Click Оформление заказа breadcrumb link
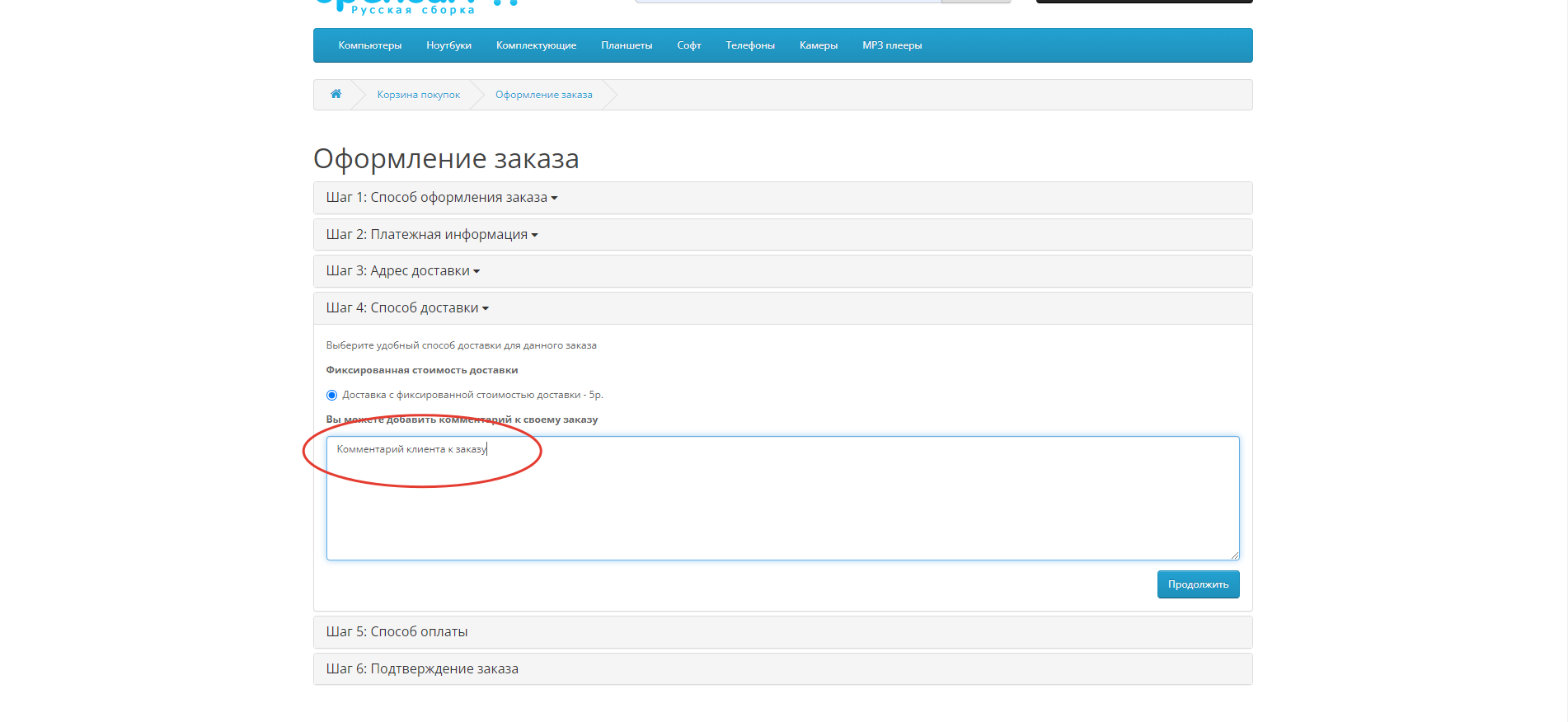The image size is (1568, 722). pos(543,95)
